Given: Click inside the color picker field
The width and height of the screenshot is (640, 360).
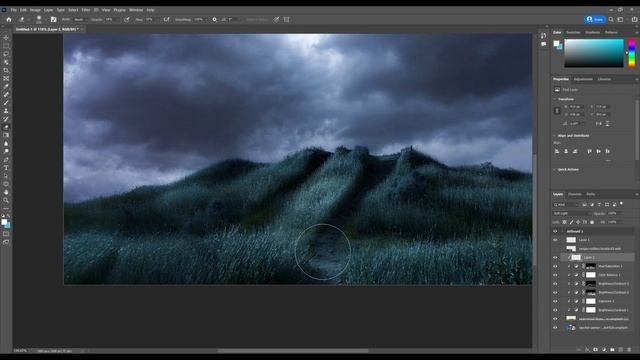Looking at the screenshot, I should click(x=594, y=53).
